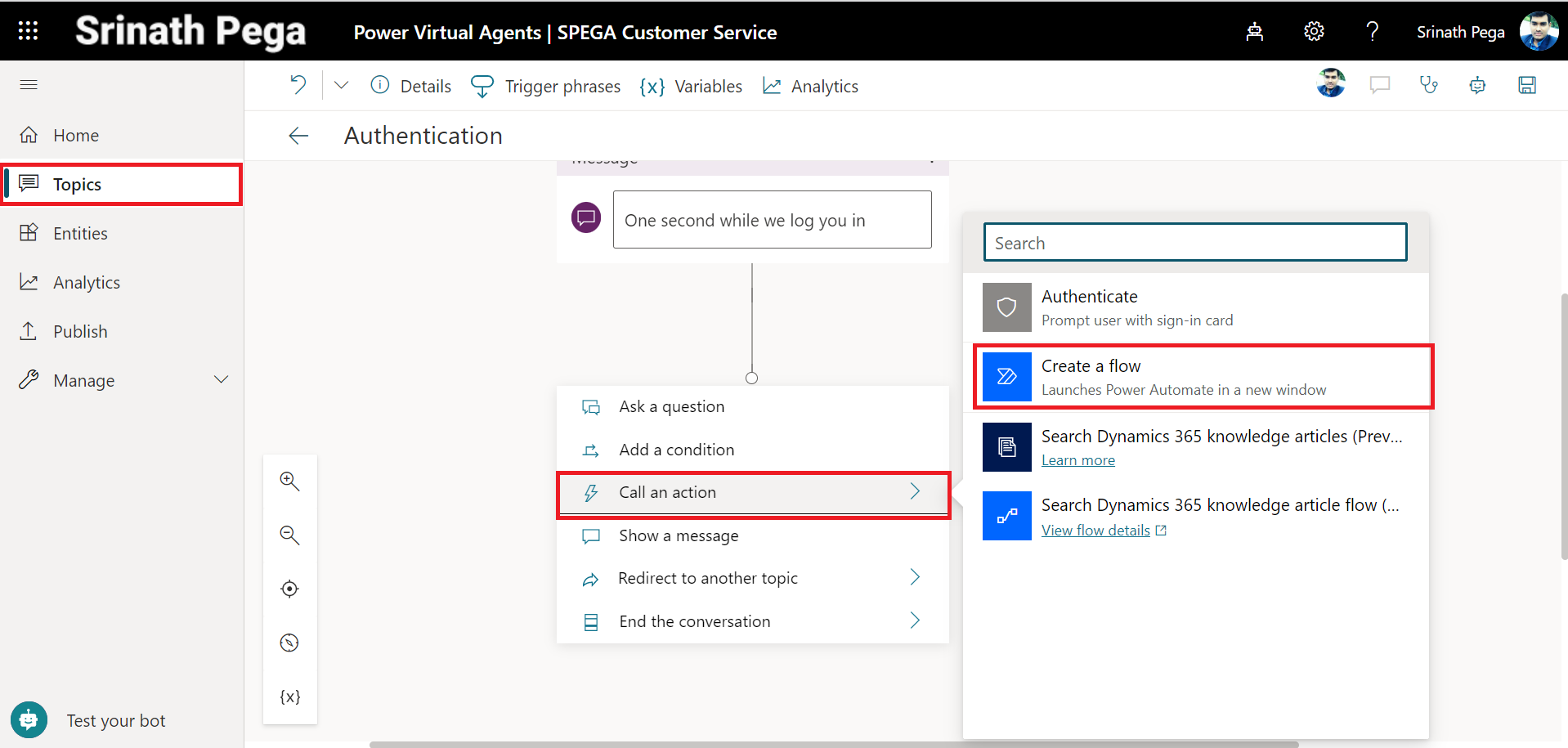Open the app launcher waffle icon

click(28, 31)
